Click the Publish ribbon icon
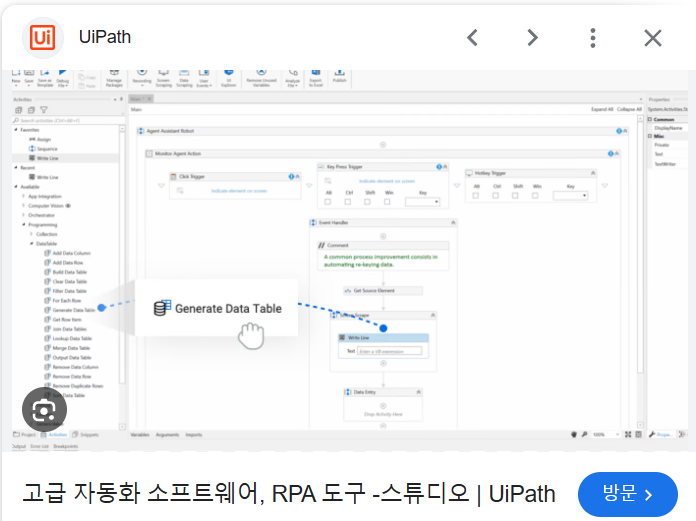This screenshot has width=696, height=521. 340,76
